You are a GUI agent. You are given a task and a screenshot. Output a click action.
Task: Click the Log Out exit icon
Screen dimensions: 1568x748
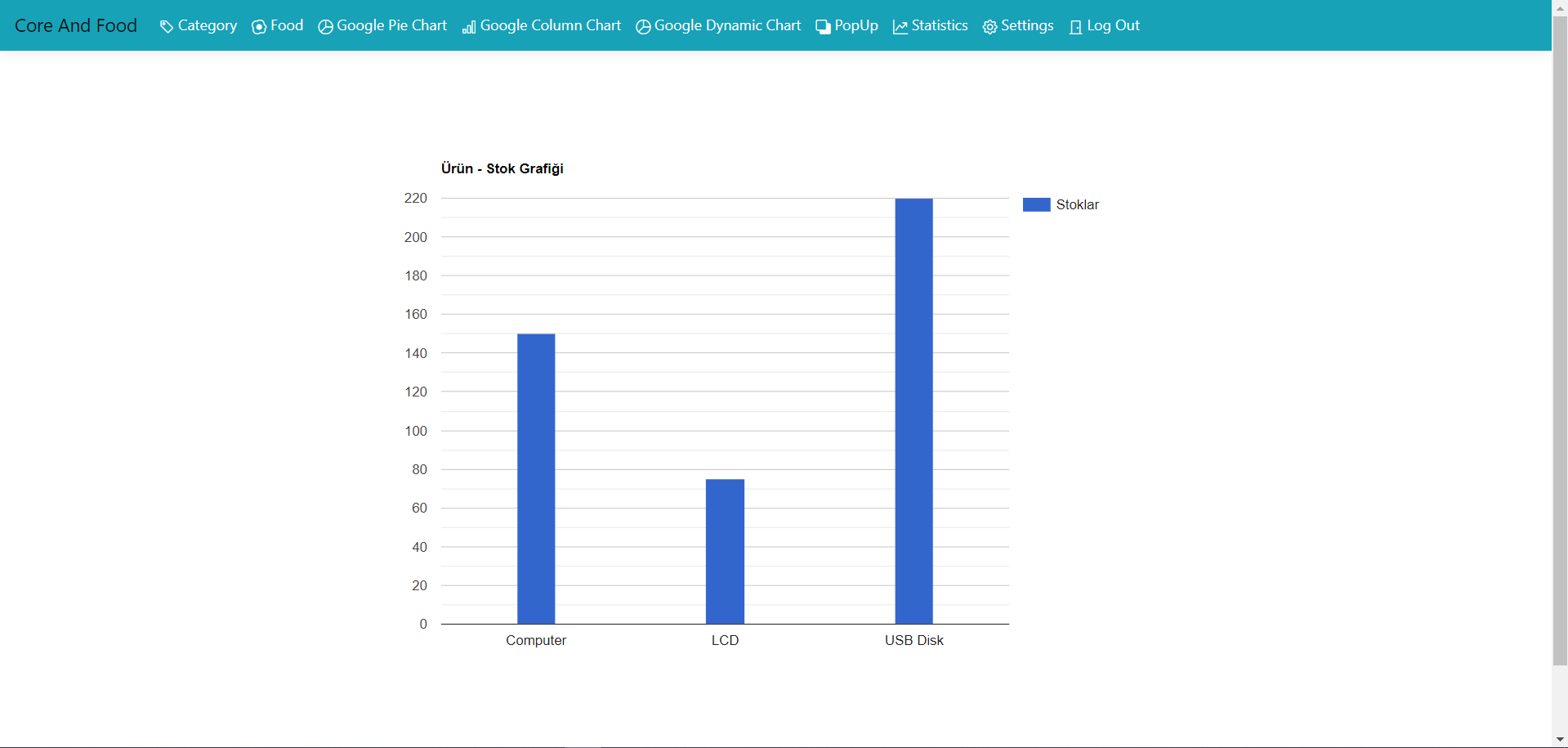(1076, 25)
